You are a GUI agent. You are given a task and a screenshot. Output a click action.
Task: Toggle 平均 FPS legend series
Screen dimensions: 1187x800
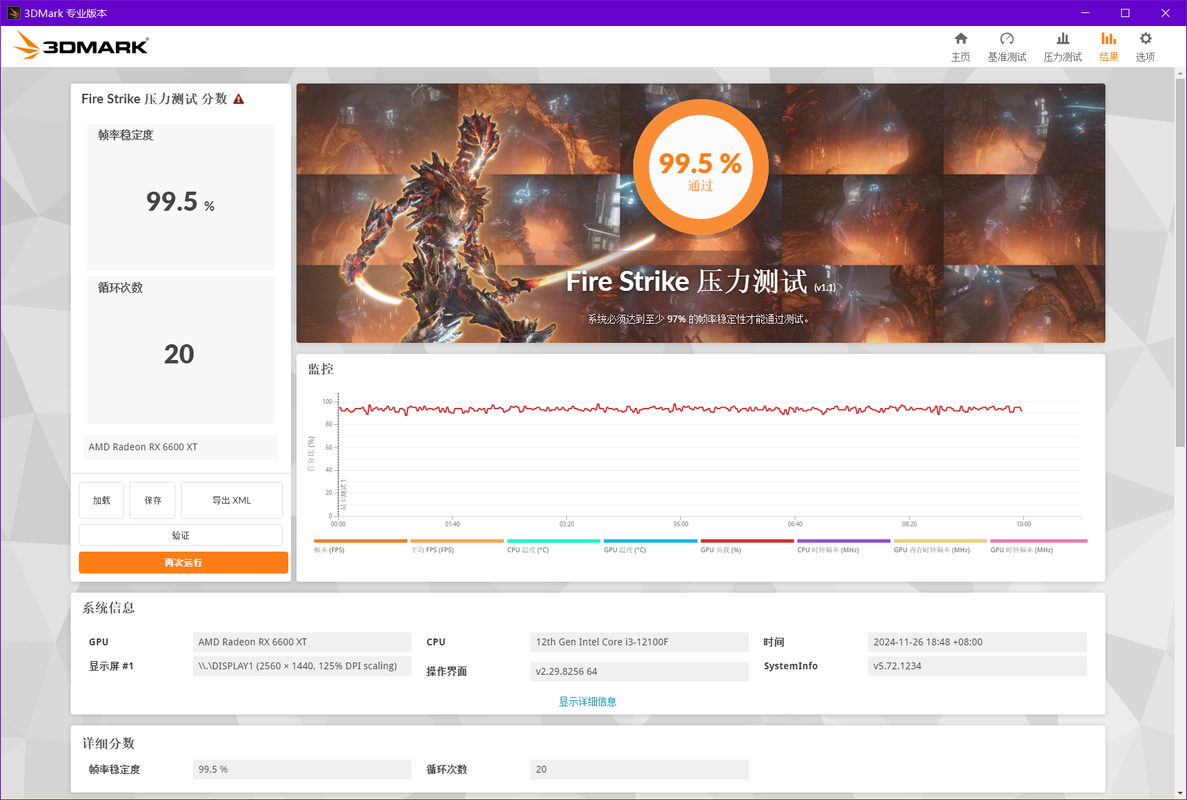[x=457, y=546]
